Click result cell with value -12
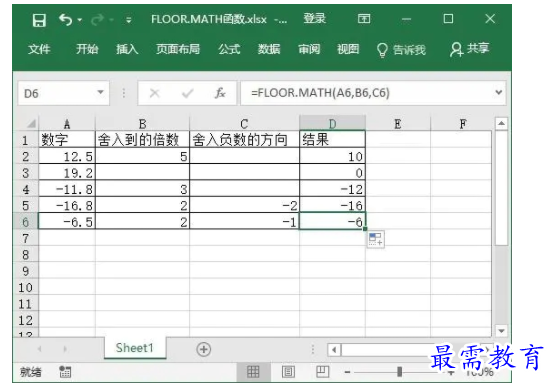Viewport: 552px width, 389px height. tap(332, 189)
